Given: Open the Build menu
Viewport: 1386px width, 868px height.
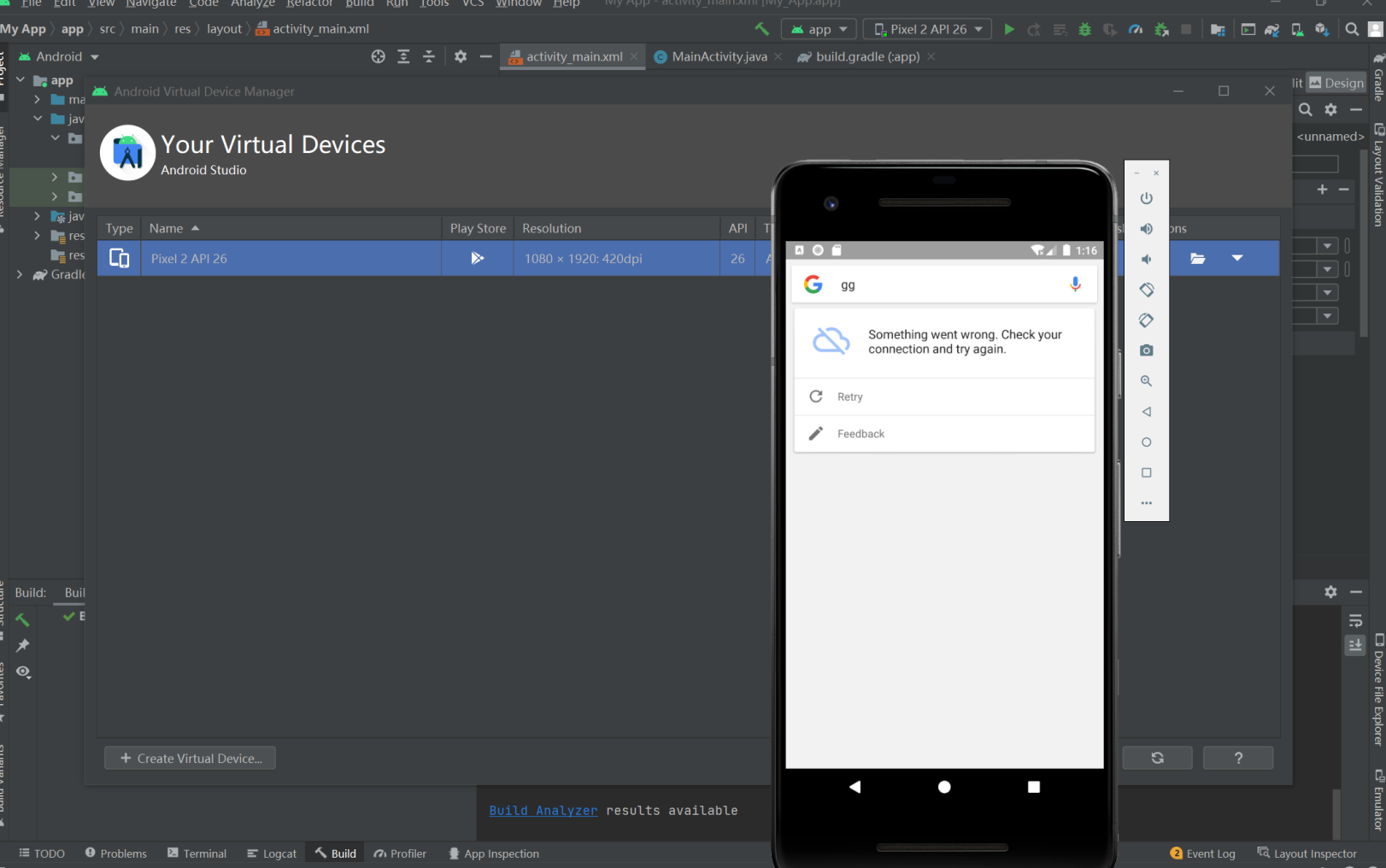Looking at the screenshot, I should point(359,4).
